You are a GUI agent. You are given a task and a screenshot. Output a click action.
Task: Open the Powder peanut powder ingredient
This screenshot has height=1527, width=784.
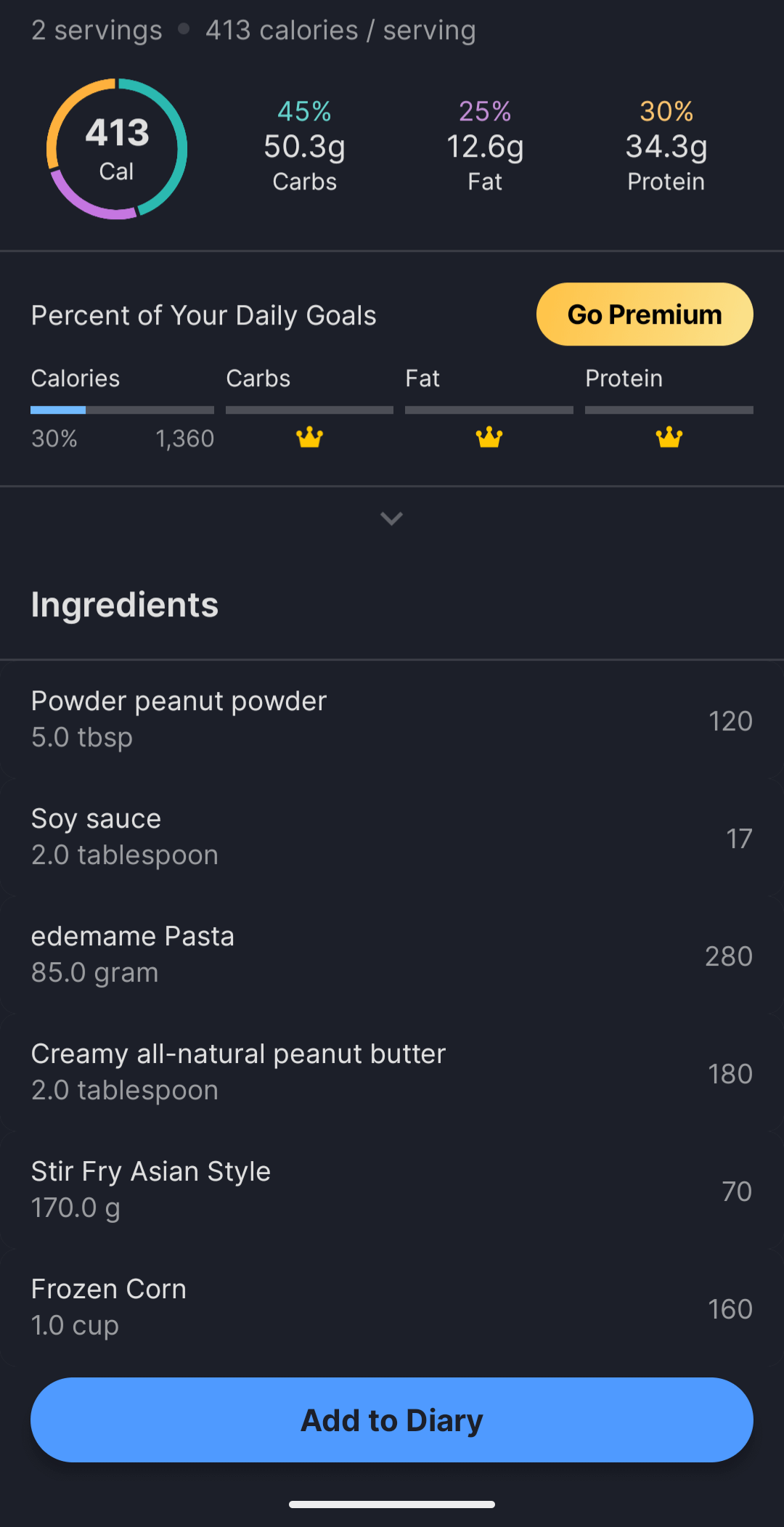click(x=392, y=719)
